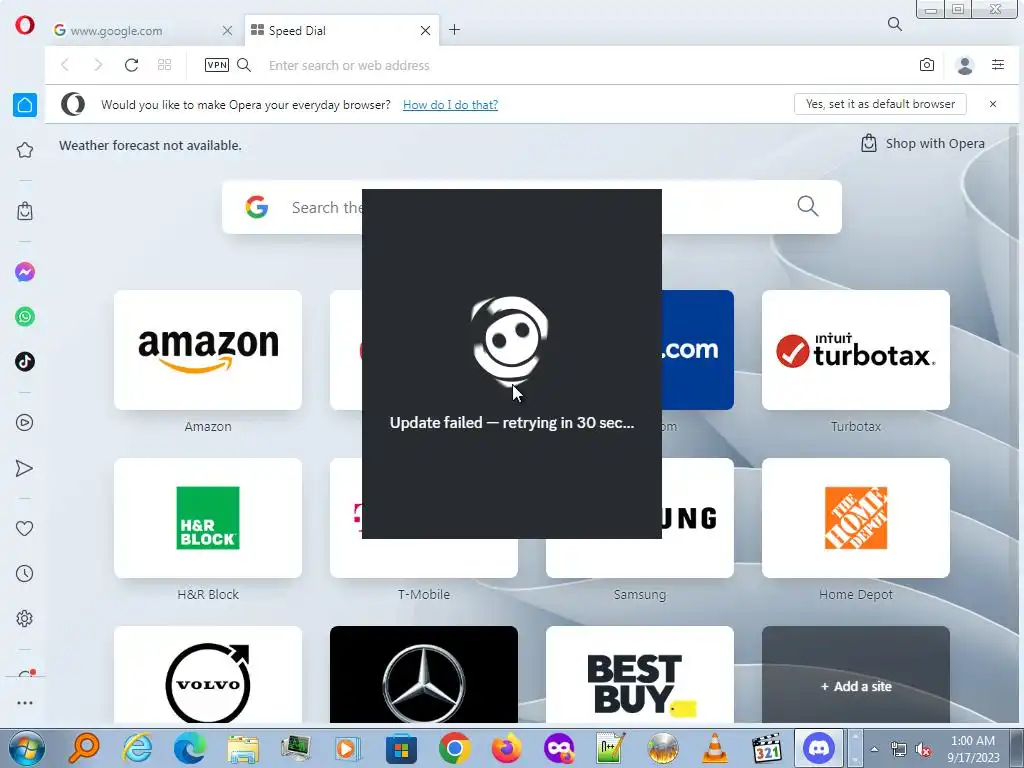Image resolution: width=1024 pixels, height=768 pixels.
Task: Launch Microsoft Edge from the taskbar
Action: click(x=189, y=748)
